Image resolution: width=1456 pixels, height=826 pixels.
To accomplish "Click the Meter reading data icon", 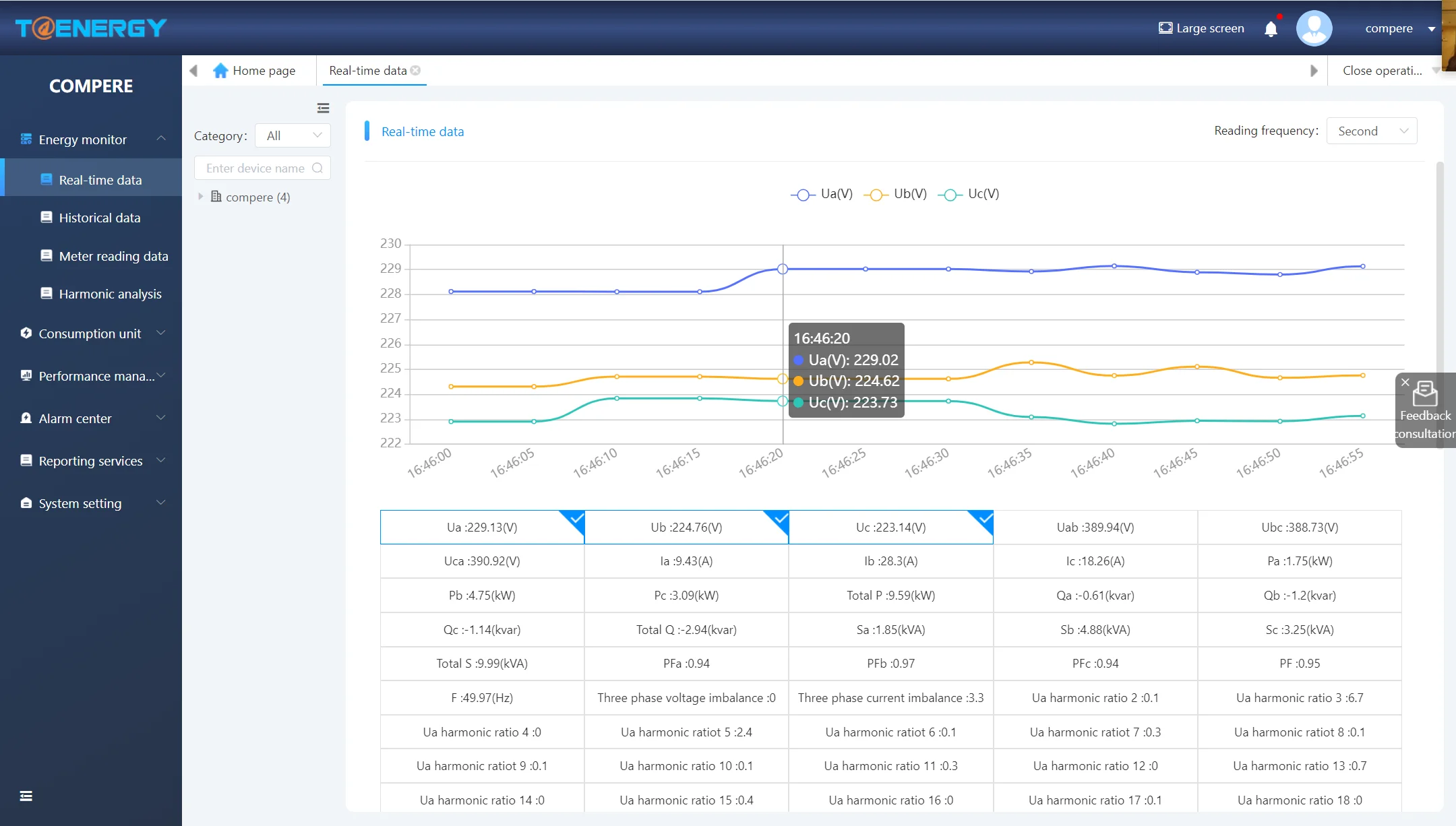I will [x=46, y=255].
